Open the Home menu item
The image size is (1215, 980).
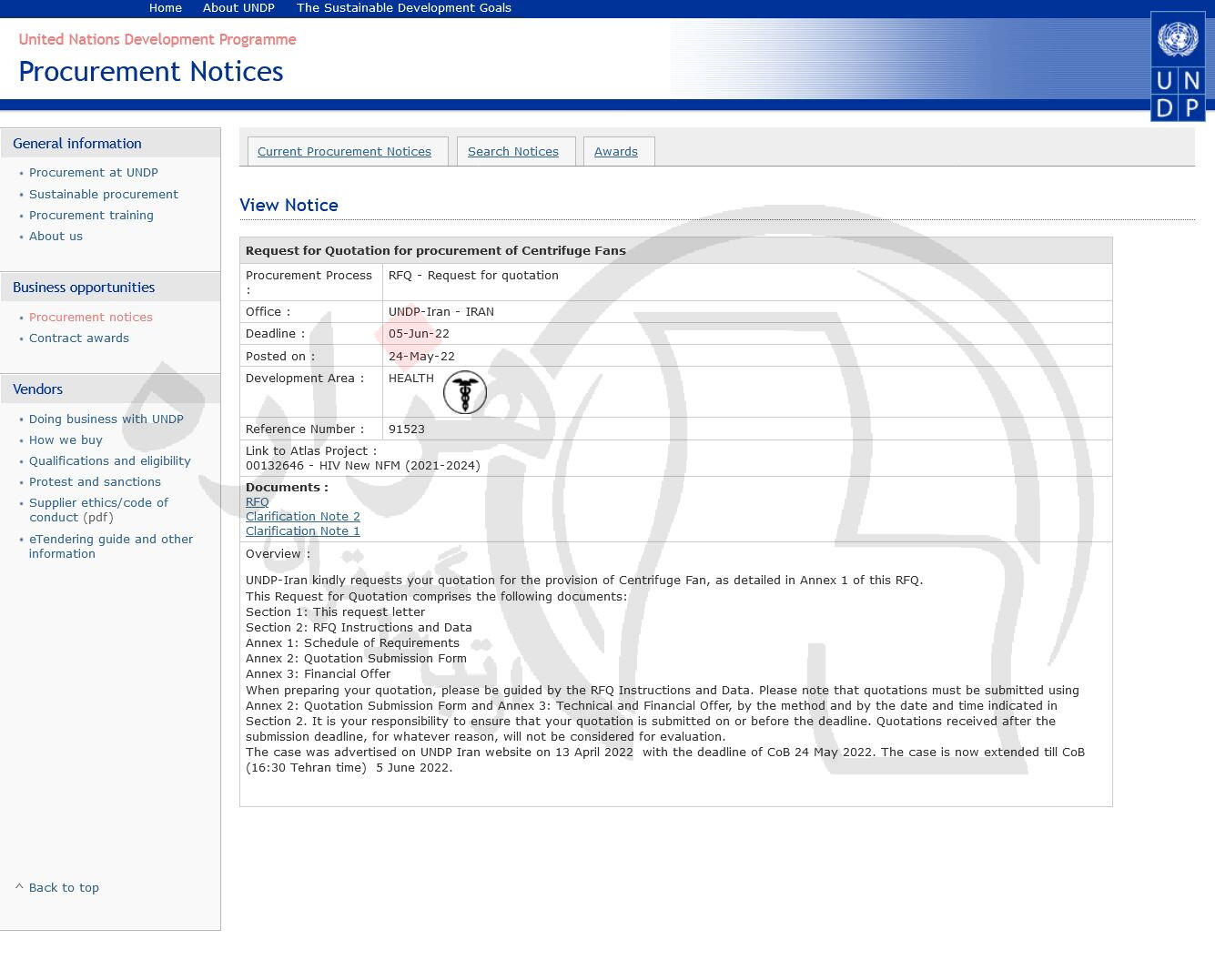pyautogui.click(x=166, y=7)
